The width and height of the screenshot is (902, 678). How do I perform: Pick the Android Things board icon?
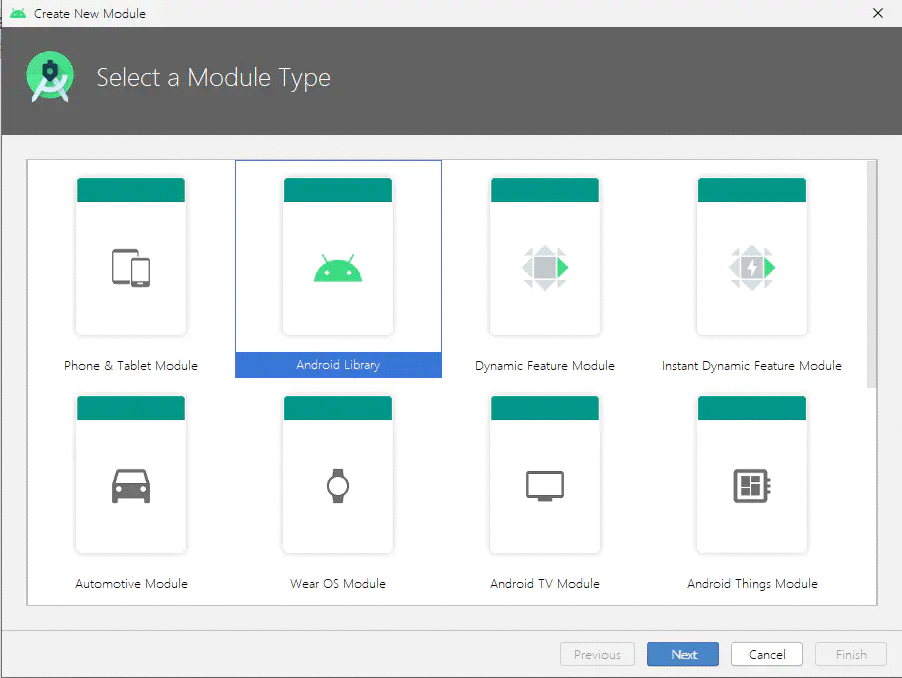coord(752,486)
